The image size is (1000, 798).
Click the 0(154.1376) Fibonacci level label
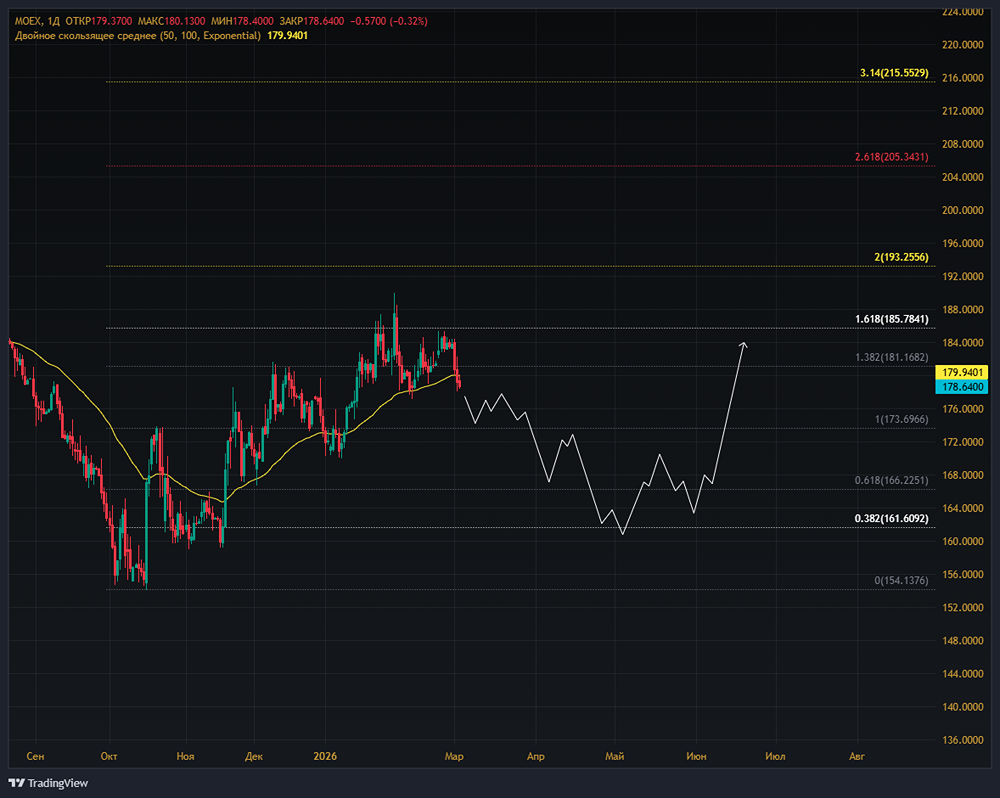901,580
